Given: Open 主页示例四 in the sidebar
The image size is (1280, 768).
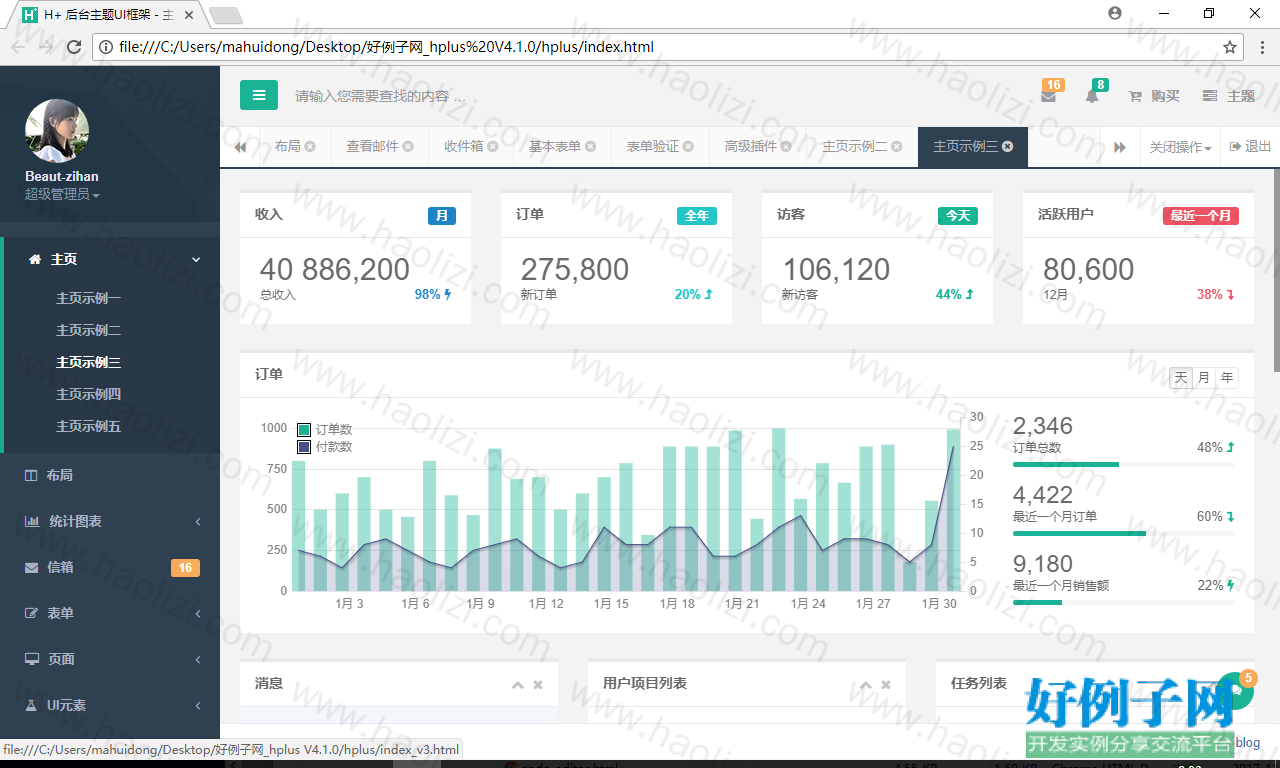Looking at the screenshot, I should [x=88, y=394].
